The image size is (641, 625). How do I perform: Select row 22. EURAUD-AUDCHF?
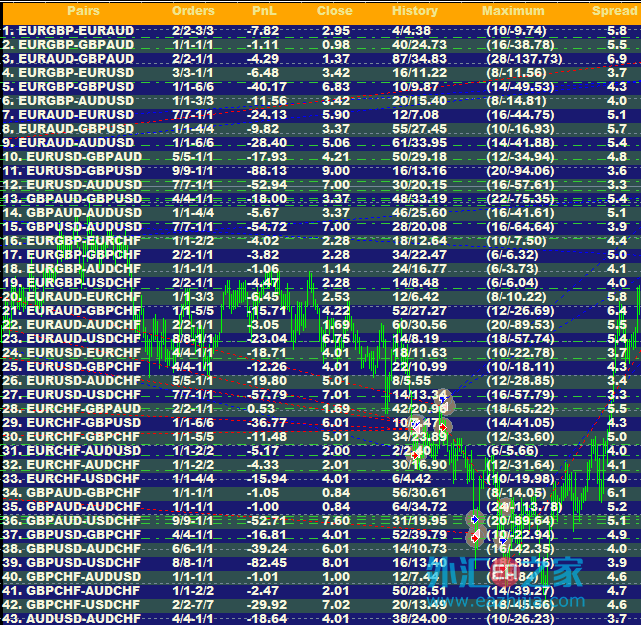tap(322, 325)
